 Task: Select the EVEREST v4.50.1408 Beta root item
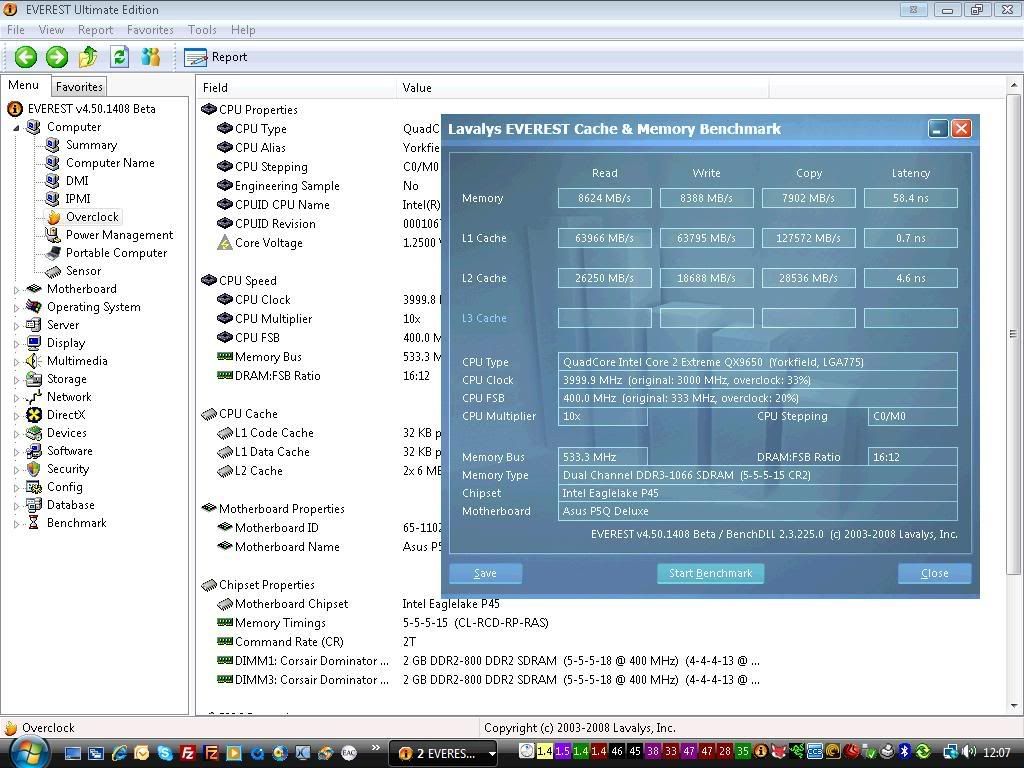click(91, 109)
